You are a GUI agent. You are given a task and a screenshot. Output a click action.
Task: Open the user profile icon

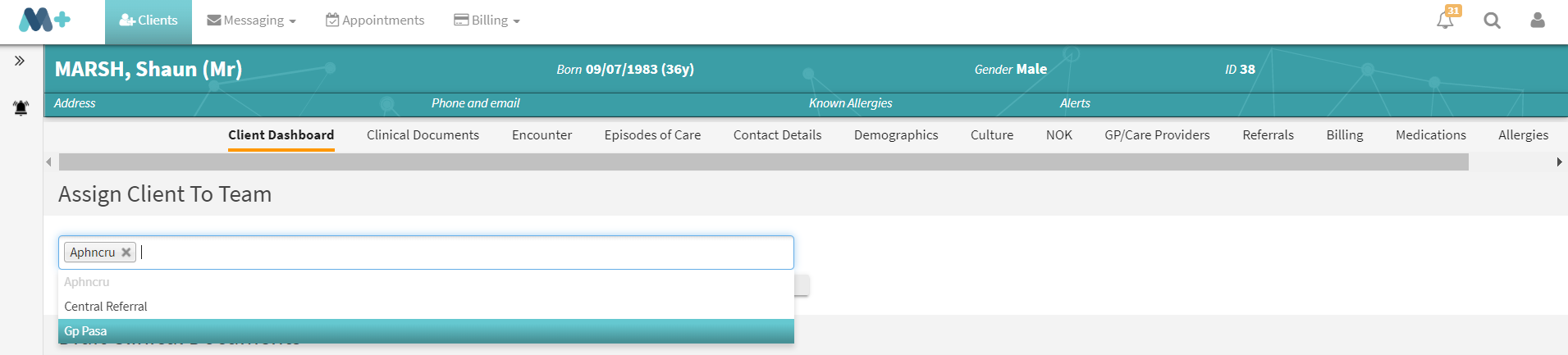[x=1537, y=20]
